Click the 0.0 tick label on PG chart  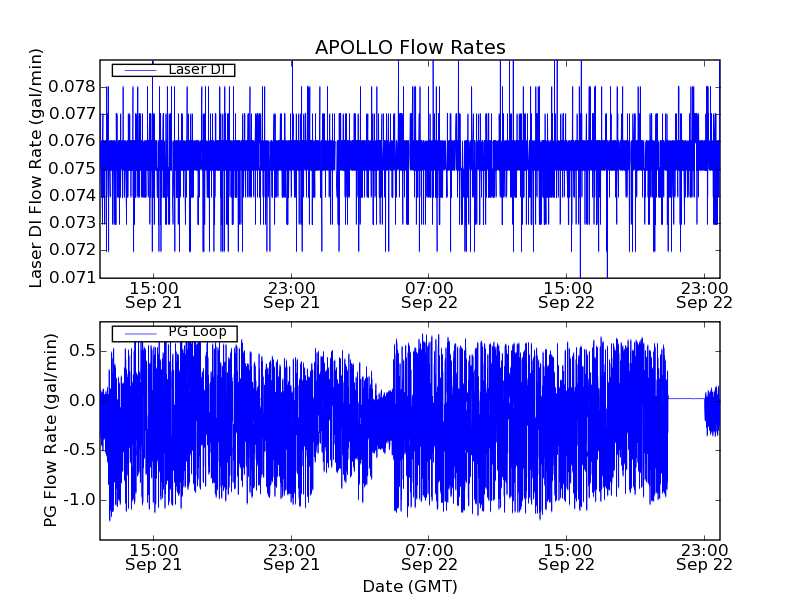[84, 401]
